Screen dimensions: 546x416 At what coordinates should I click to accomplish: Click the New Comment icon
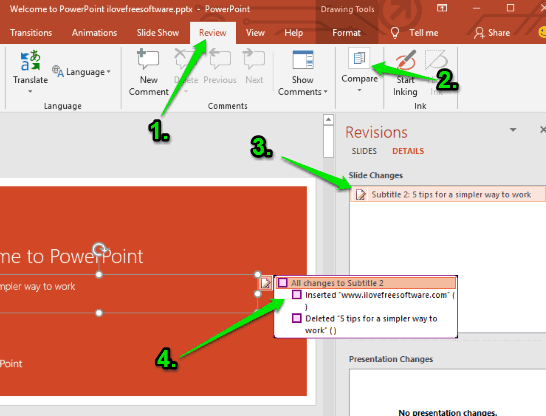click(148, 58)
